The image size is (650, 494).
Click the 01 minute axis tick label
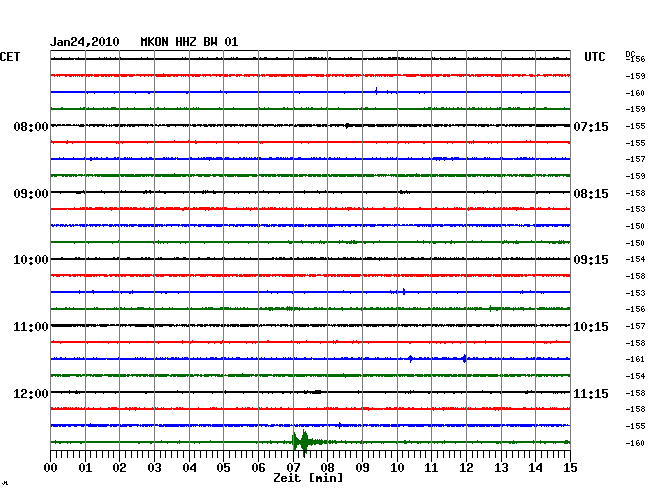(x=85, y=467)
